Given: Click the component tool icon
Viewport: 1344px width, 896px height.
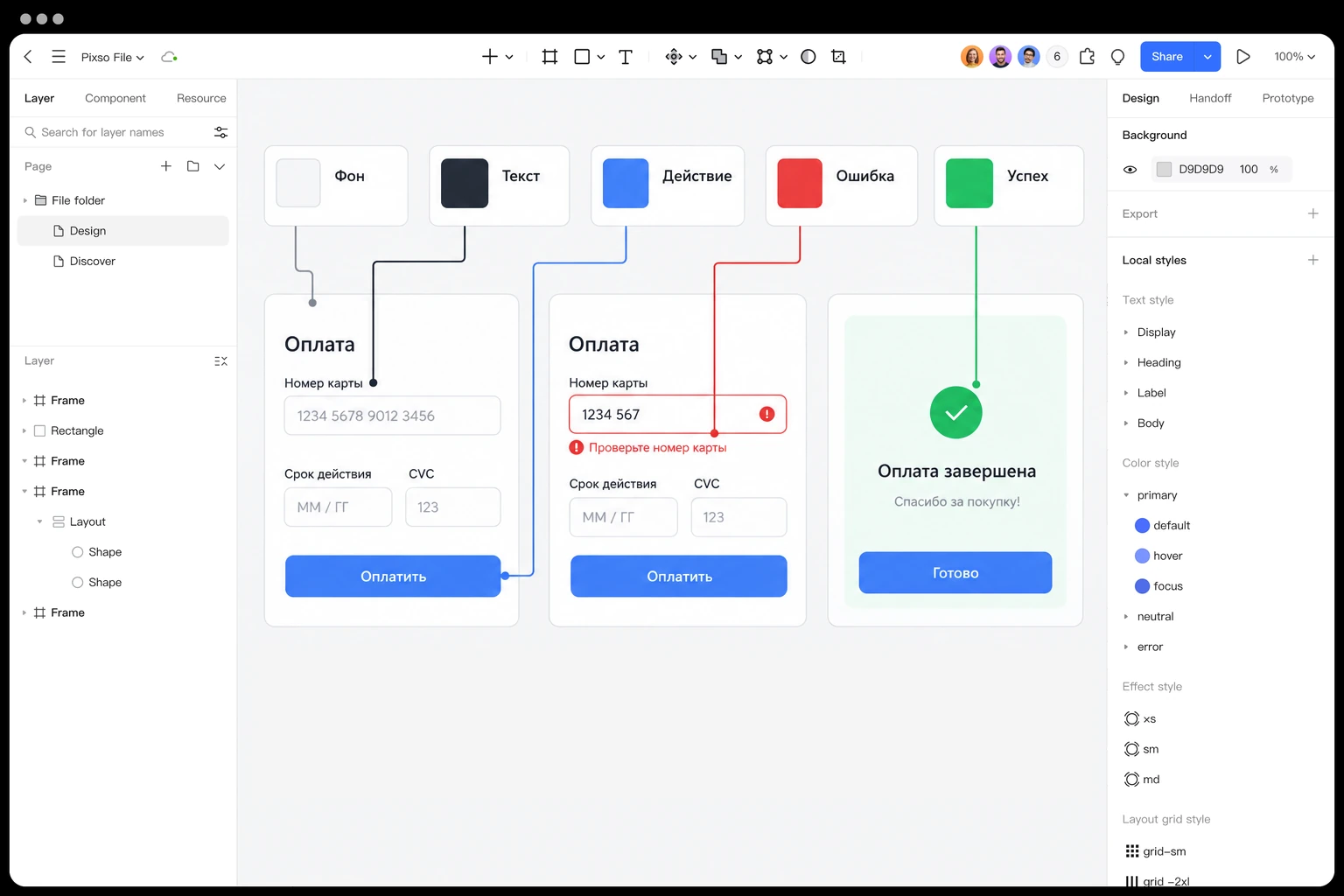Looking at the screenshot, I should pos(674,57).
